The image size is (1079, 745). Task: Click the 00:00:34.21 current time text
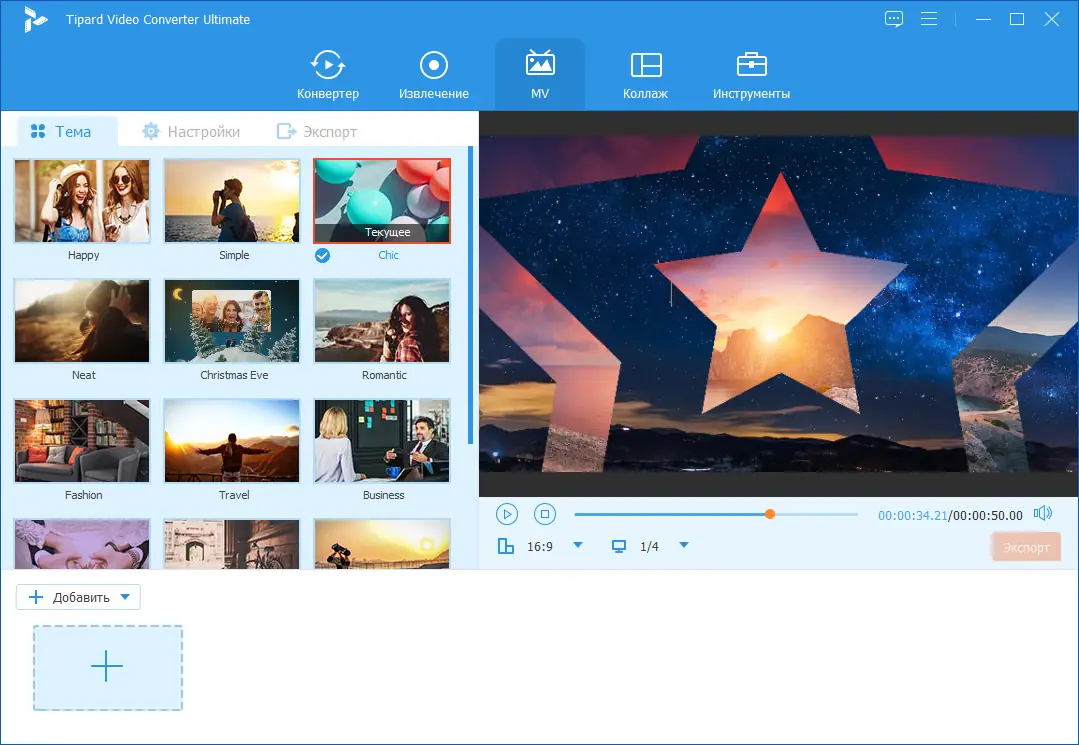[912, 515]
